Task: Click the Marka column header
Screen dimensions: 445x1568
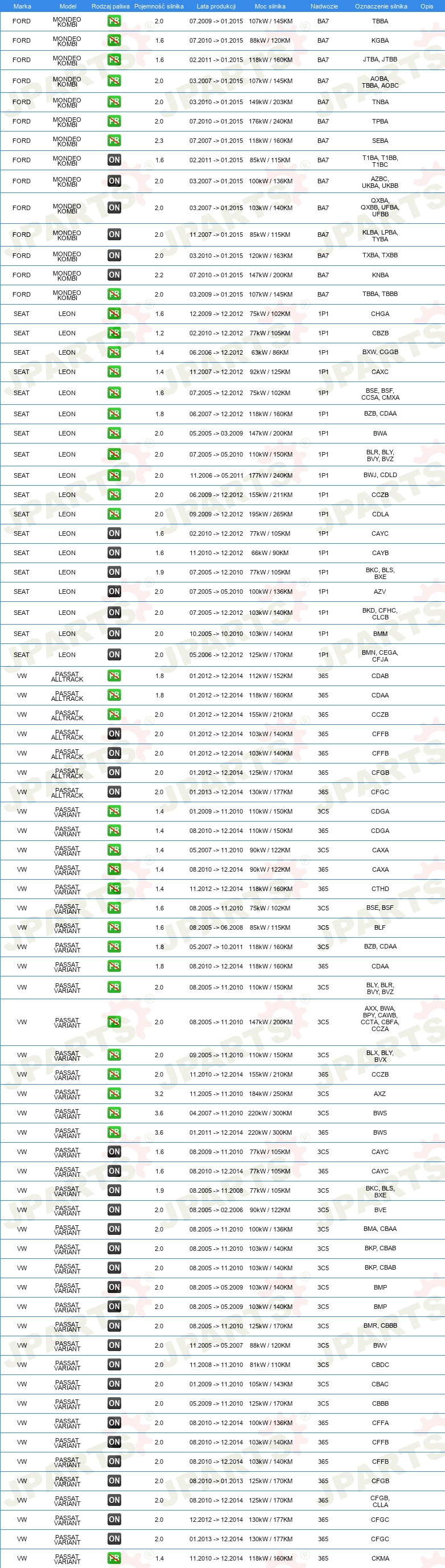Action: coord(22,6)
